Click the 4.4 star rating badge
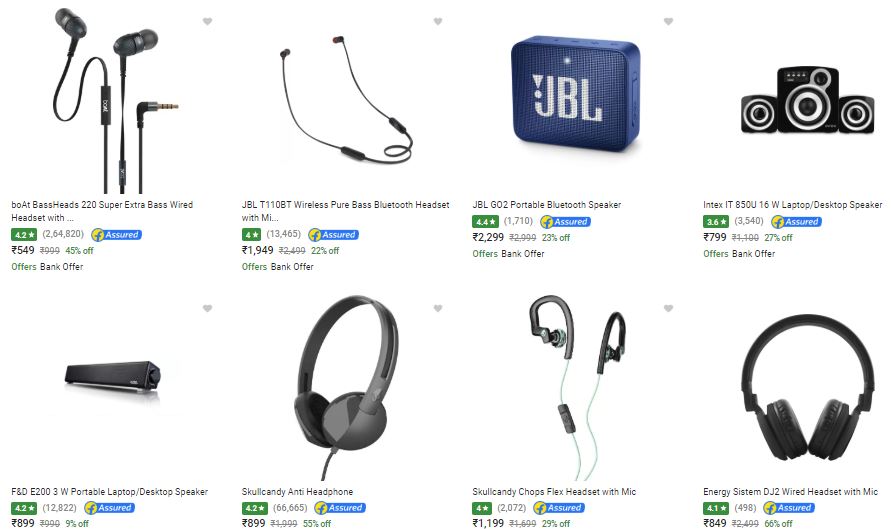Viewport: 891px width, 529px height. tap(485, 222)
